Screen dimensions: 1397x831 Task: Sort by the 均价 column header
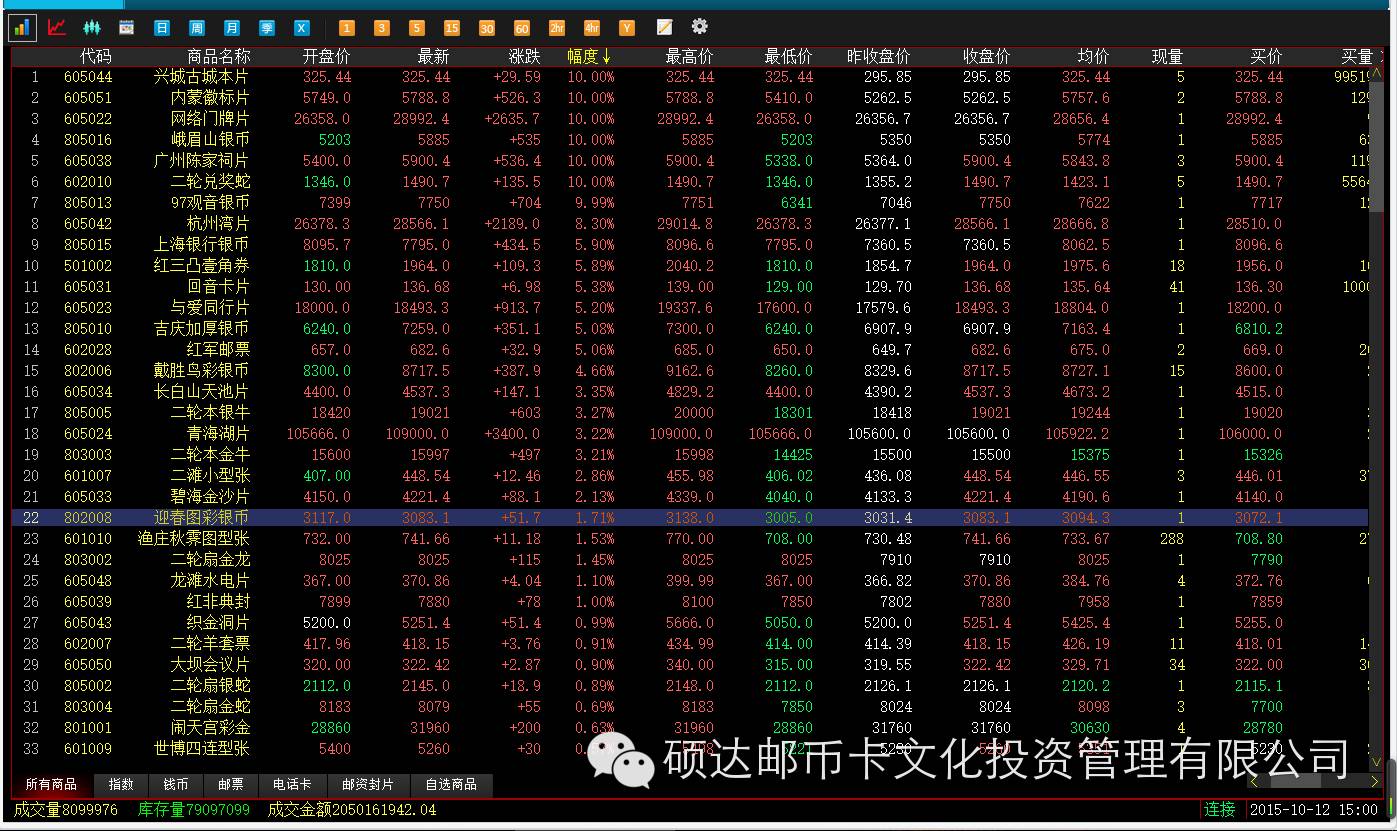1093,57
